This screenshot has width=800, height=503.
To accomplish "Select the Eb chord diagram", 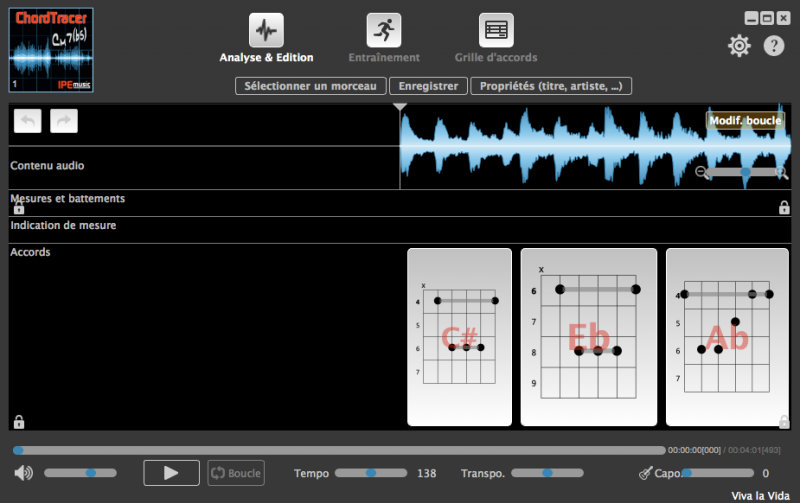I will coord(589,337).
